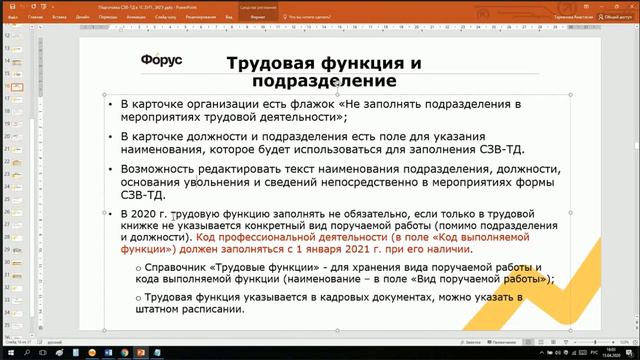Select slide thumbnail 27
640x360 pixels.
click(17, 225)
